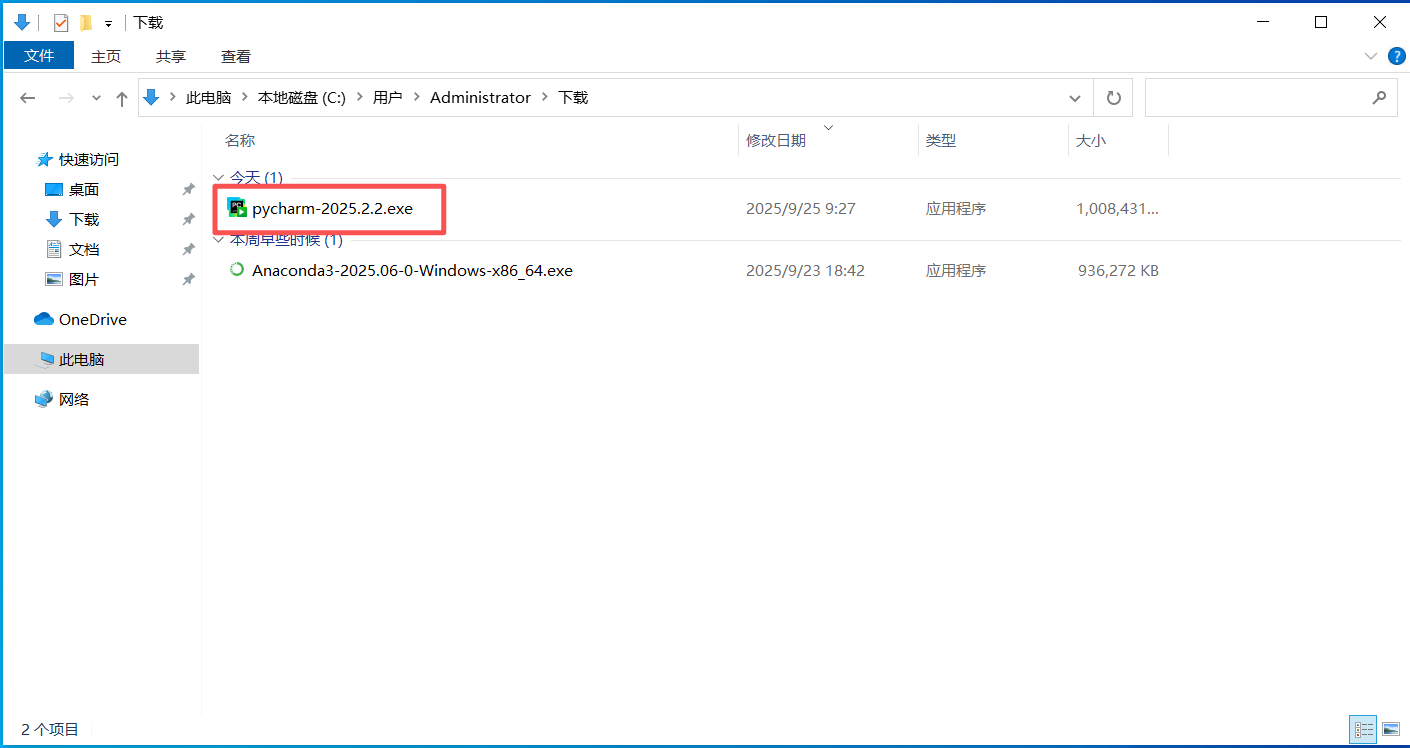Click the Refresh button in address bar
1410x748 pixels.
click(x=1113, y=98)
